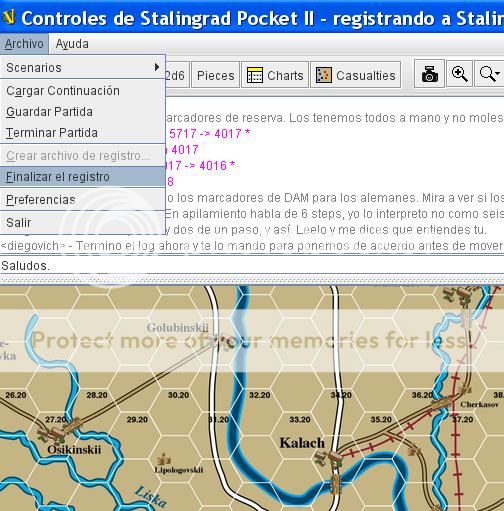Open the Pieces palette button
Screen dimensions: 504x511
(215, 75)
